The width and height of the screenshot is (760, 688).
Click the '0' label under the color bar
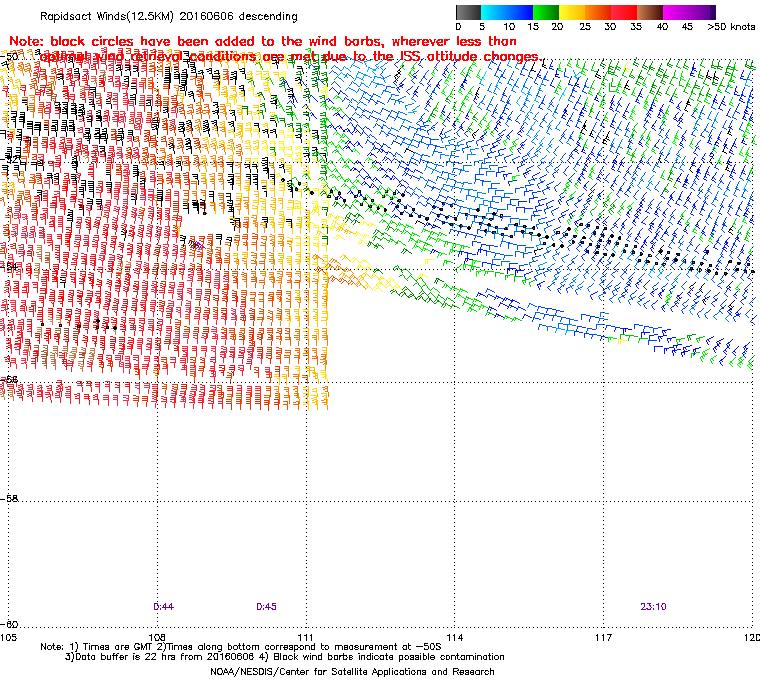459,27
